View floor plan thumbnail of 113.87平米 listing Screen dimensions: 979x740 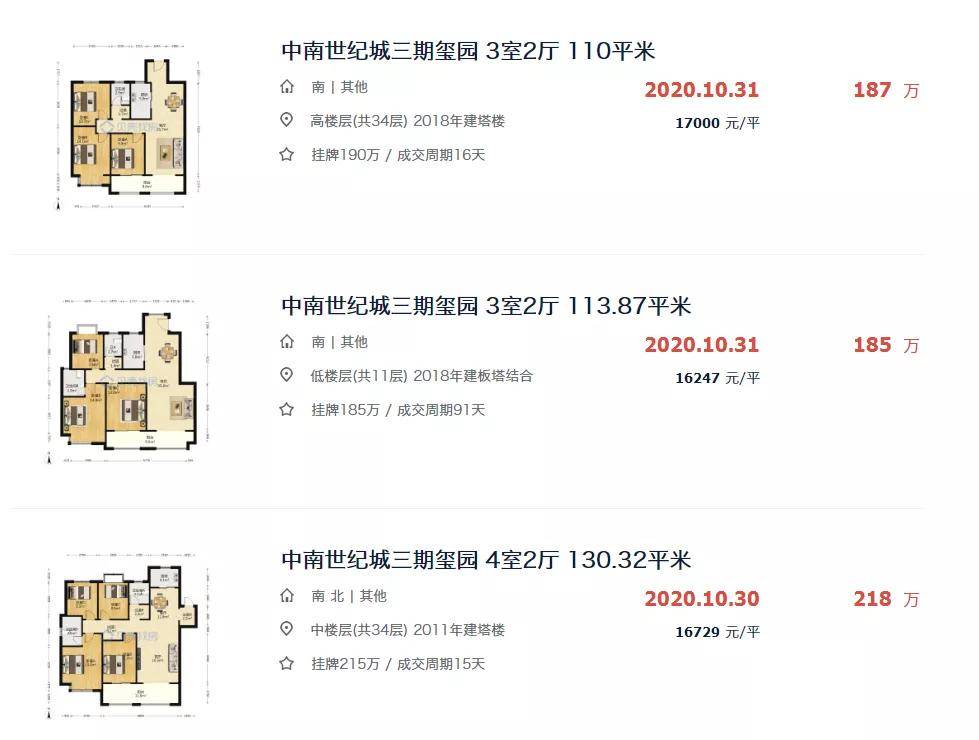point(128,381)
